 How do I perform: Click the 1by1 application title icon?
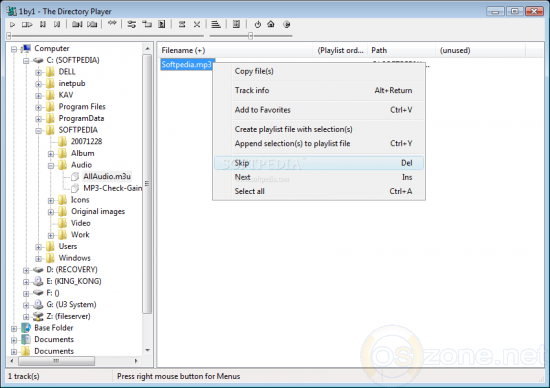[12, 11]
